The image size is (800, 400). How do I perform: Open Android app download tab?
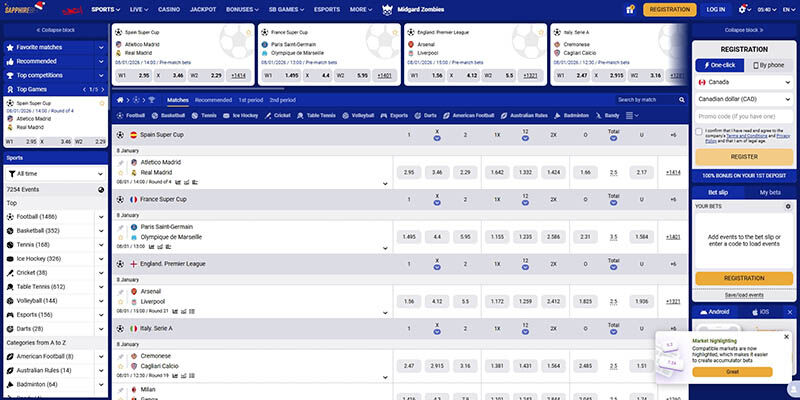pos(714,312)
